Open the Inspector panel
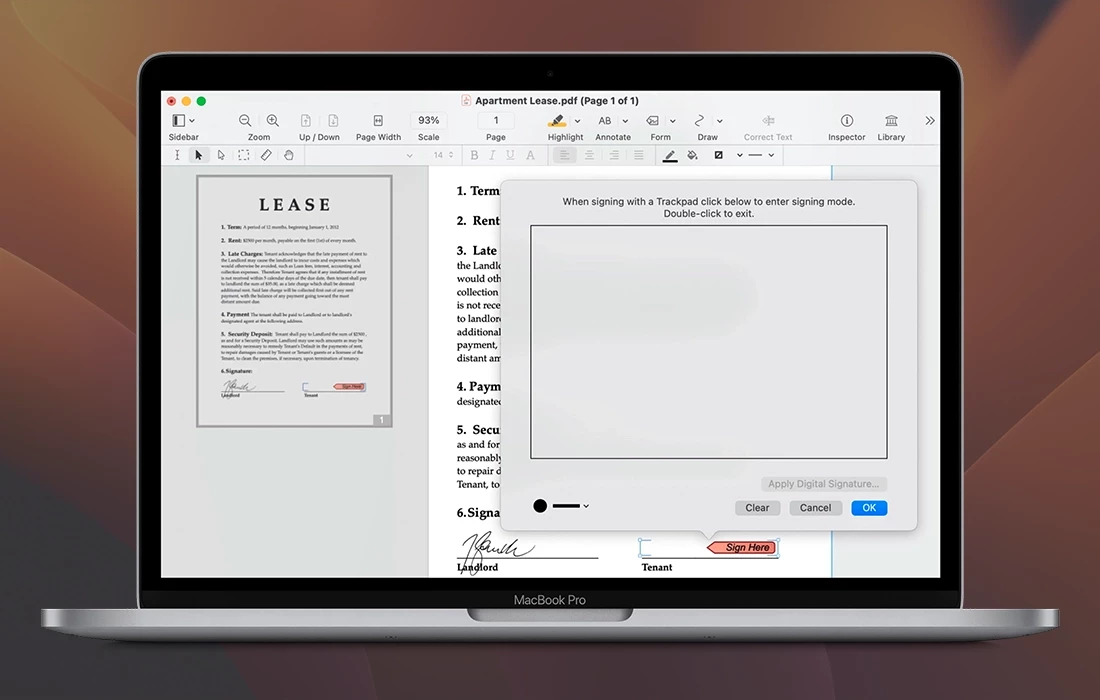The width and height of the screenshot is (1100, 700). [846, 121]
